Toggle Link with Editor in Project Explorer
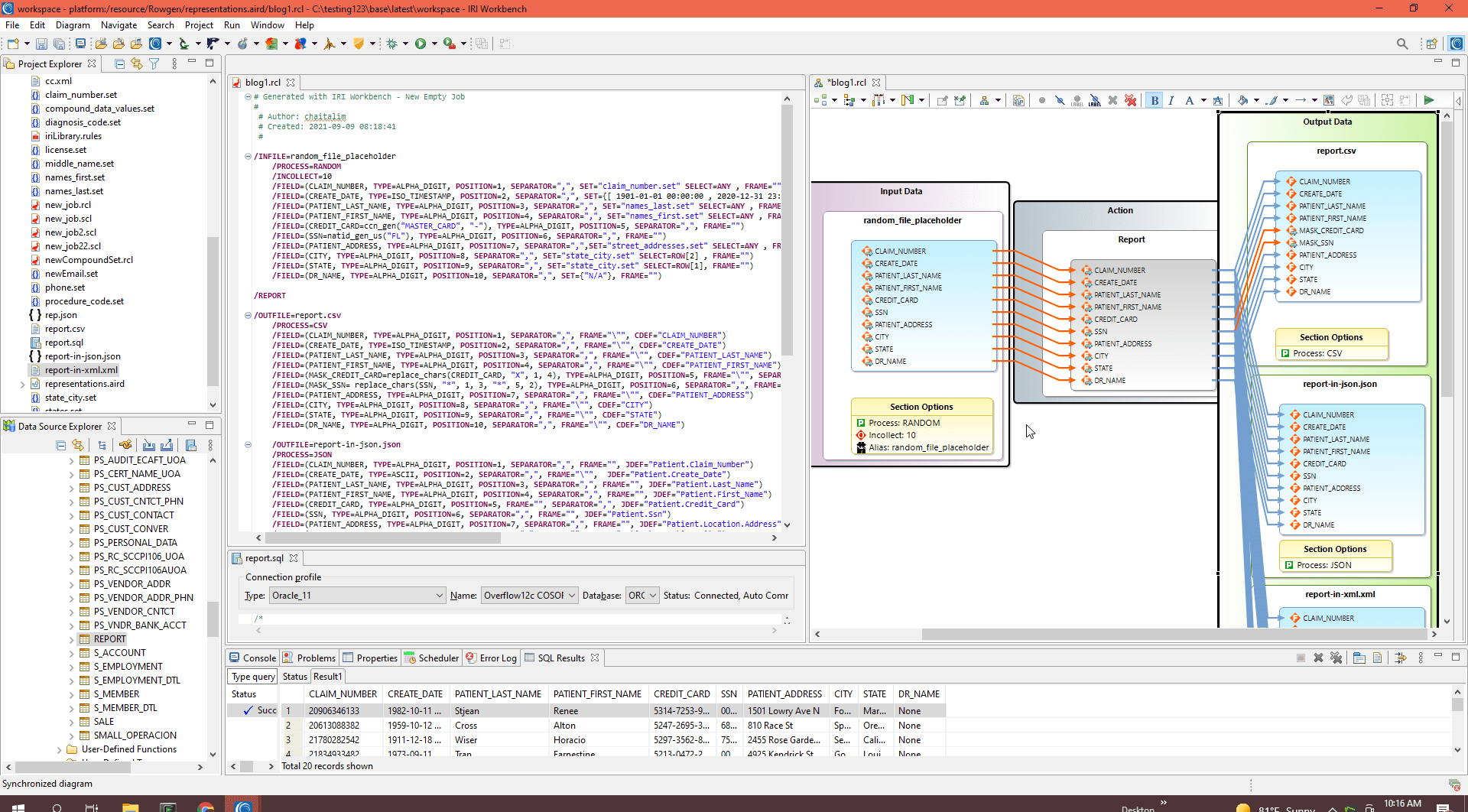The image size is (1468, 812). pyautogui.click(x=137, y=64)
